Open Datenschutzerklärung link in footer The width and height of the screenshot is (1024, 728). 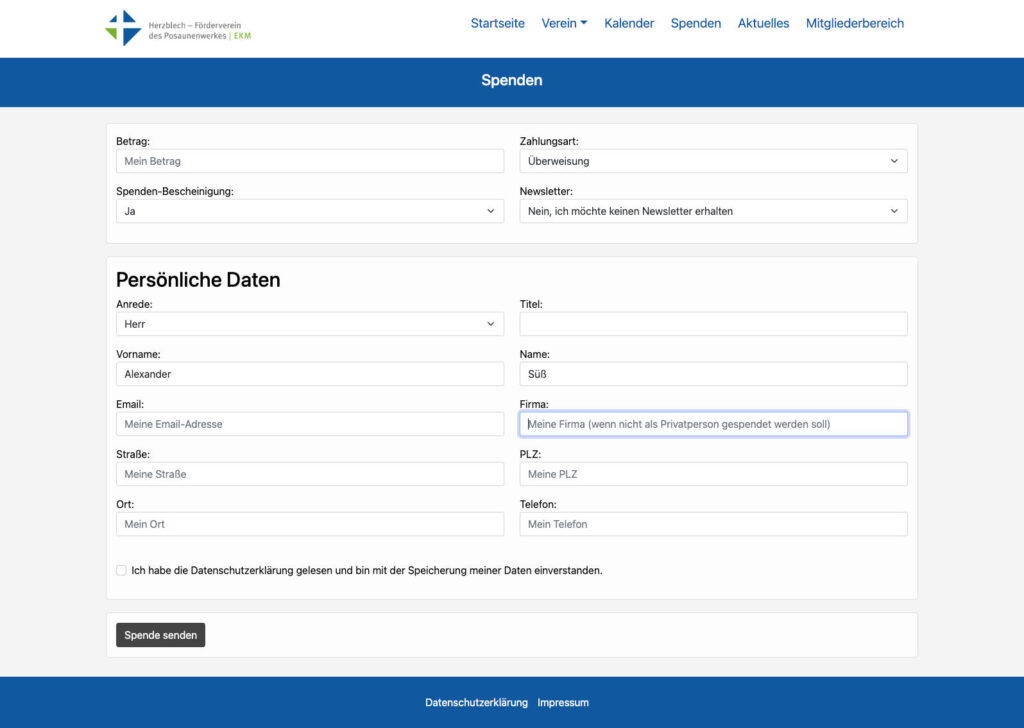[476, 702]
